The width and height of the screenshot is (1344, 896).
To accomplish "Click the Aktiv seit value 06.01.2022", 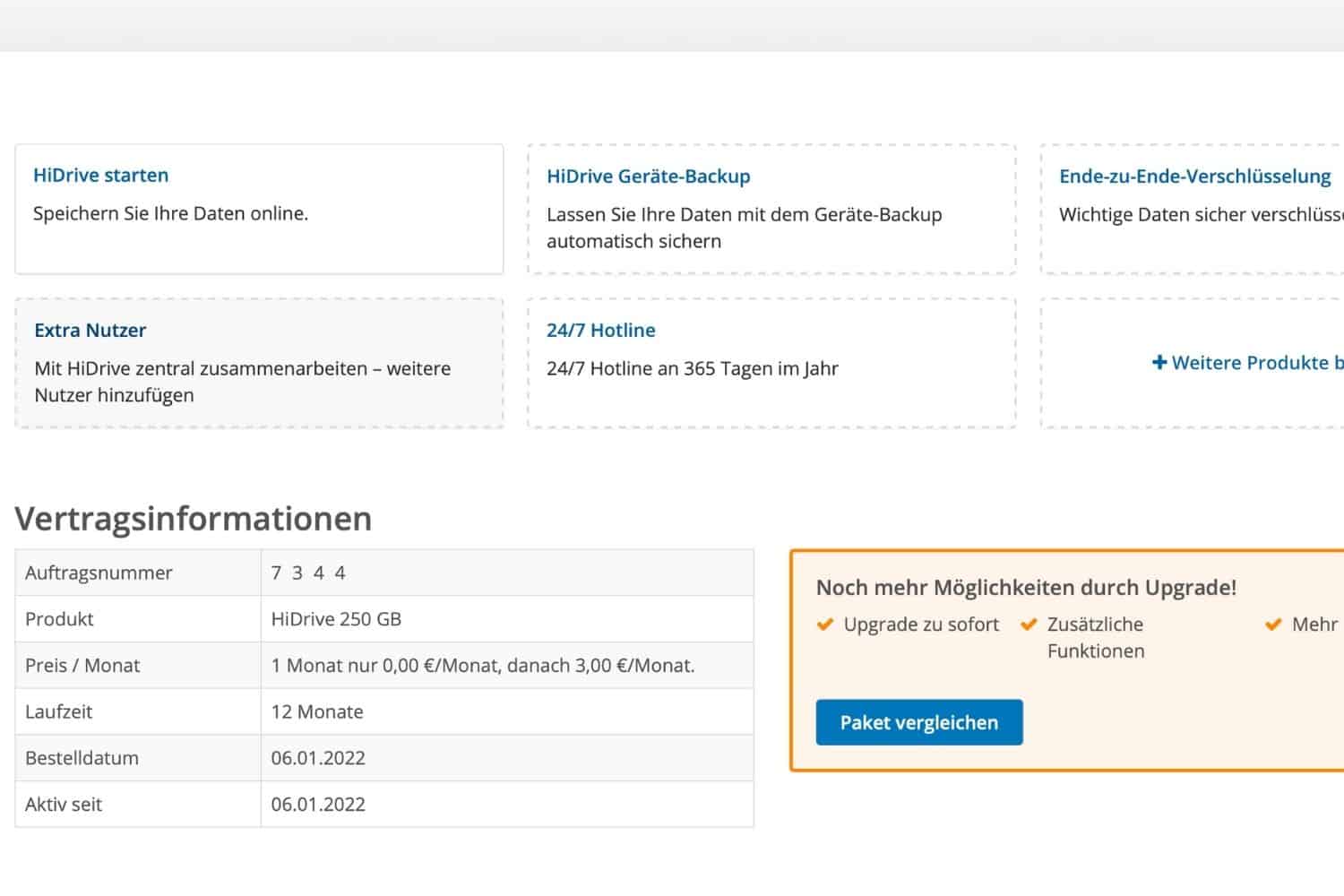I will (318, 805).
